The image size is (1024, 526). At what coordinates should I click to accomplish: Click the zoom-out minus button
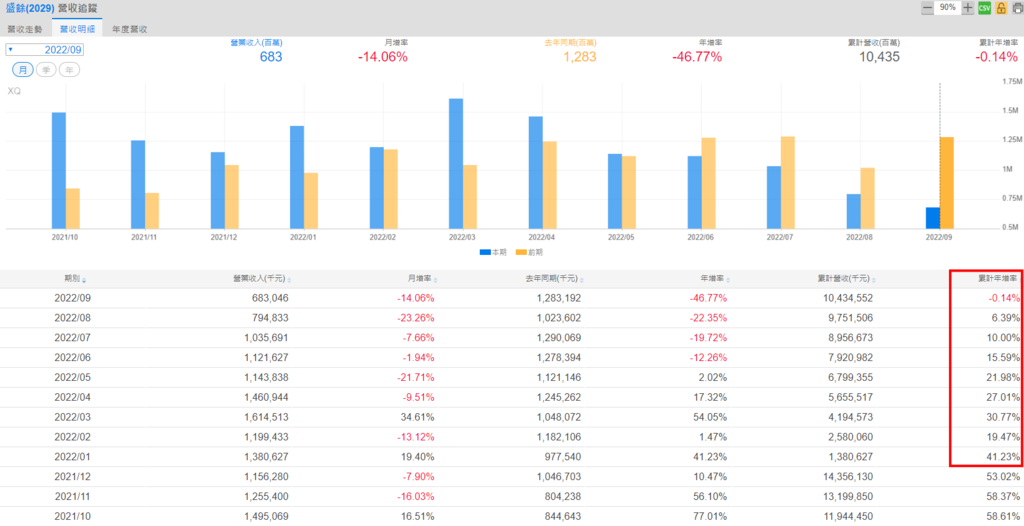(927, 8)
